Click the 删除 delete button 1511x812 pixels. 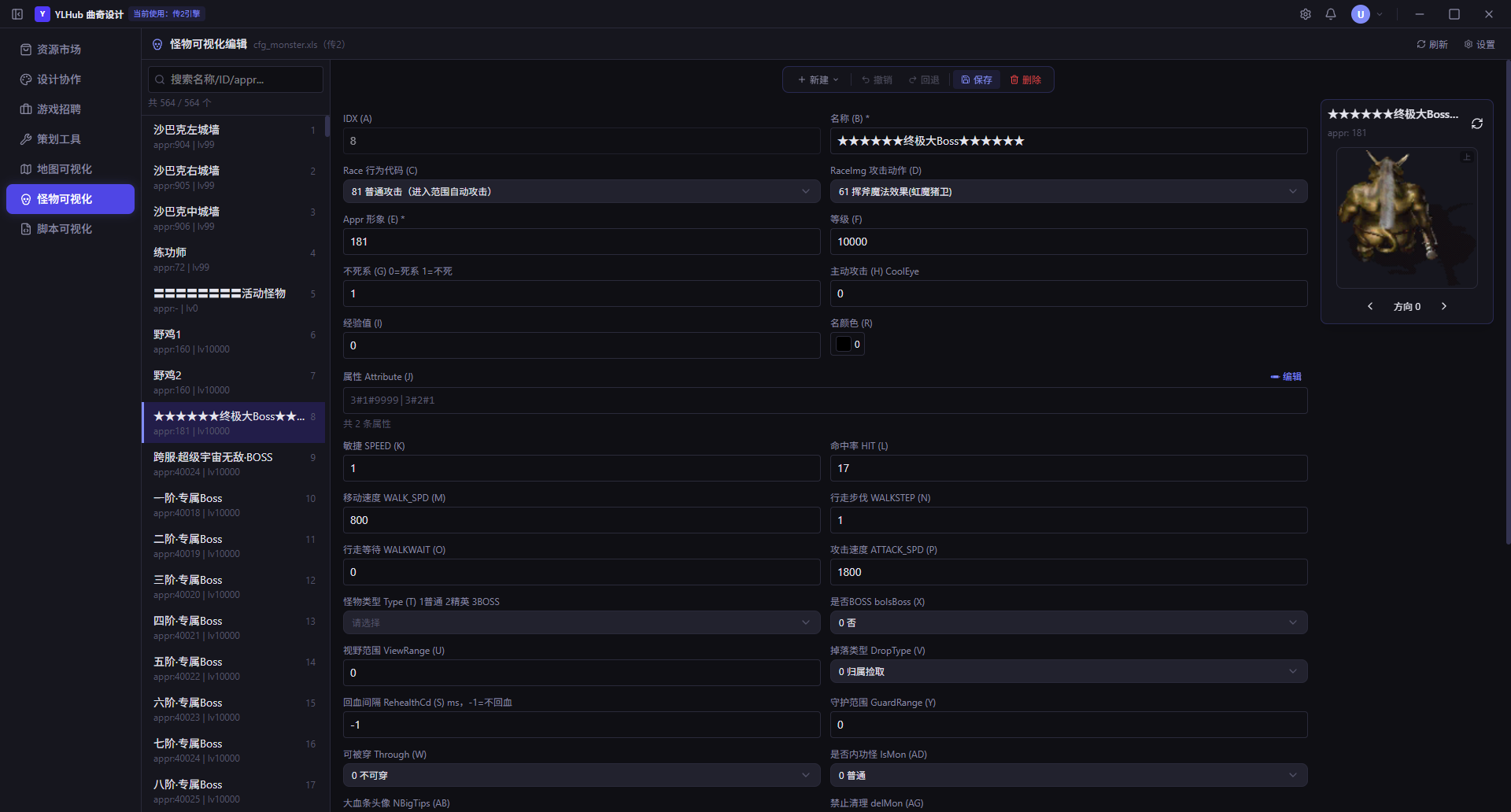click(1025, 79)
